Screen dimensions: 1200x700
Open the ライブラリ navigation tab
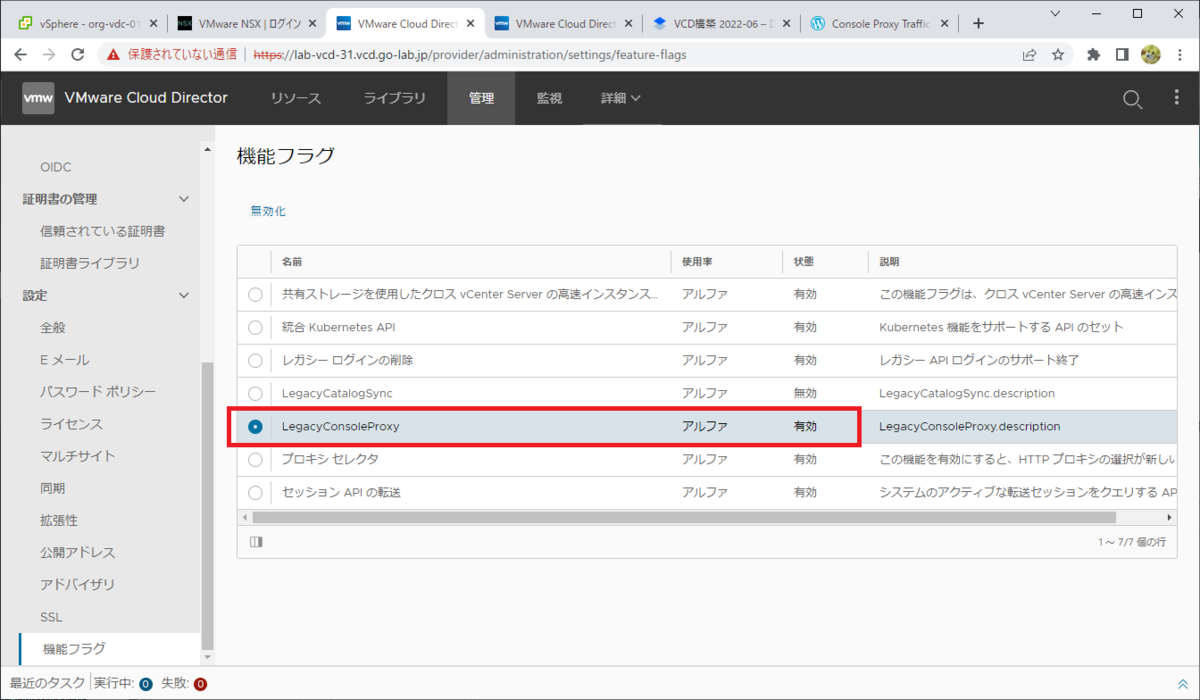coord(394,98)
